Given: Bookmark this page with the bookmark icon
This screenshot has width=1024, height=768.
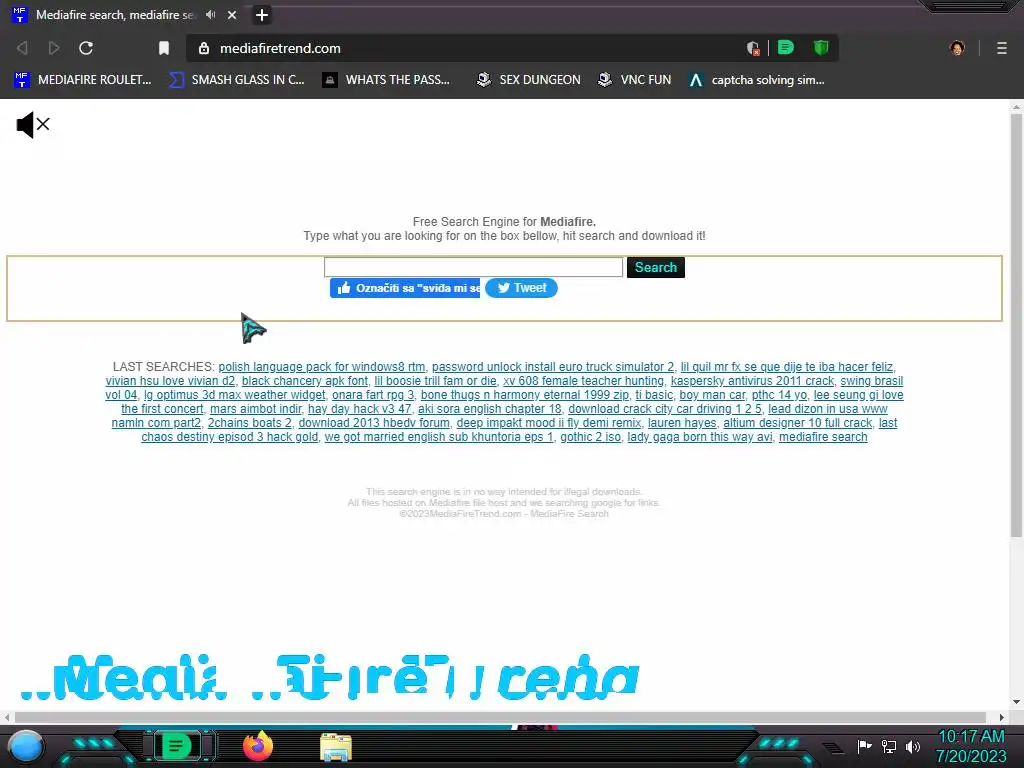Looking at the screenshot, I should click(164, 48).
